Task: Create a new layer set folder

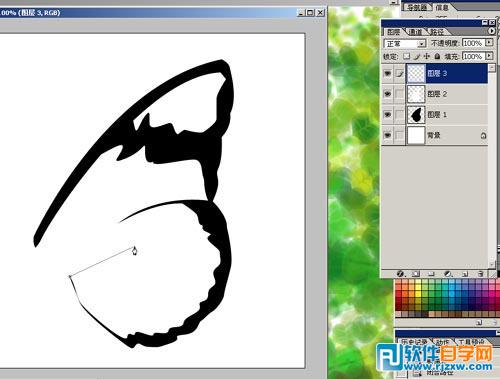Action: 431,274
